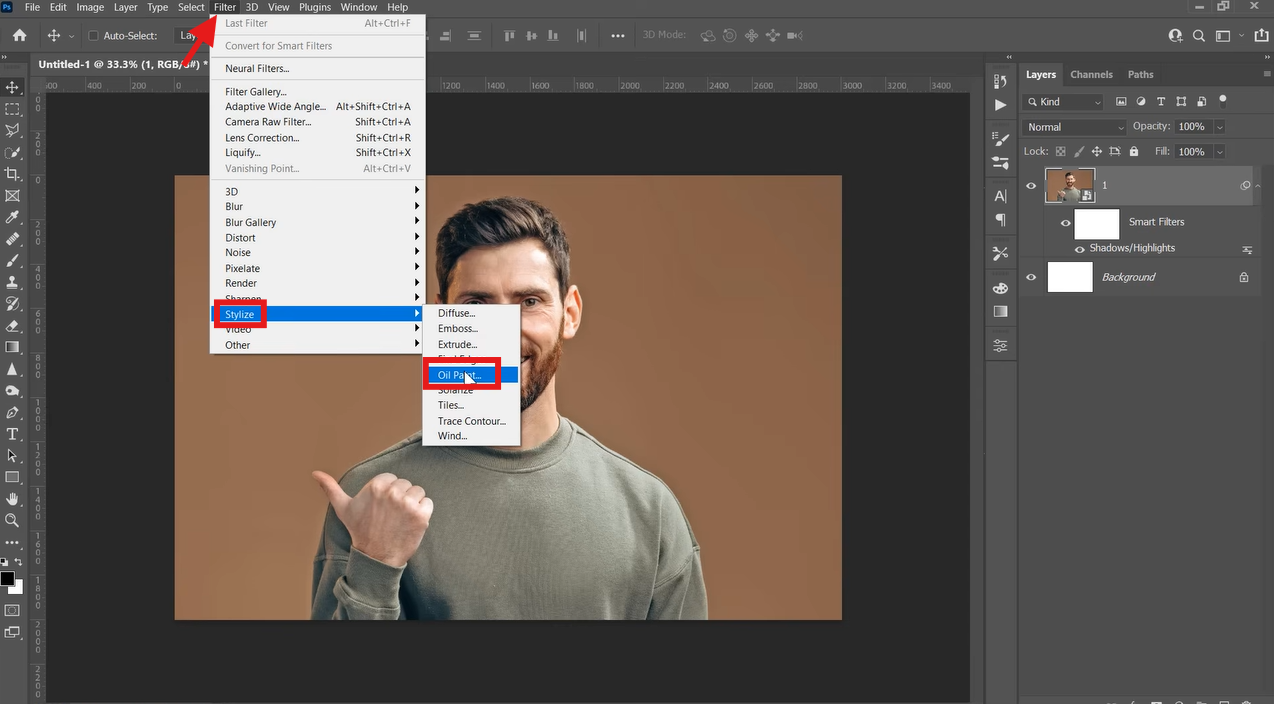Select the Rectangular Marquee tool

click(x=12, y=109)
